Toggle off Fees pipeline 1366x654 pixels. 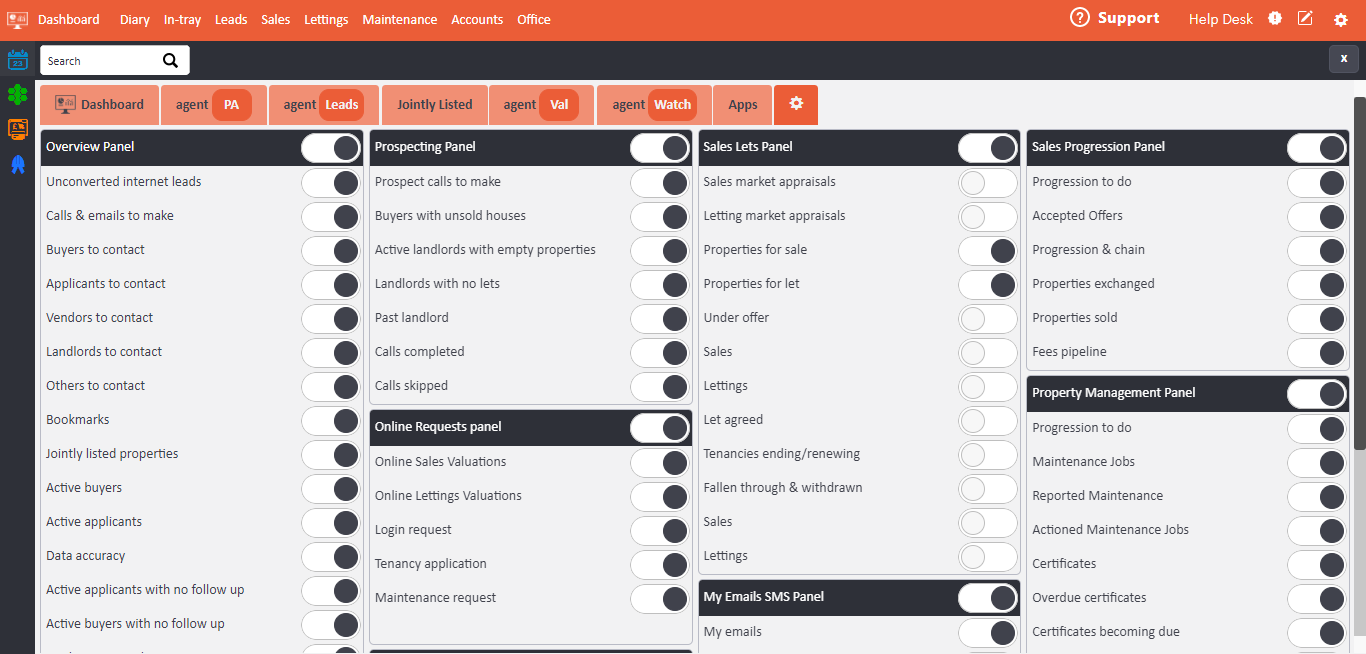(1316, 352)
